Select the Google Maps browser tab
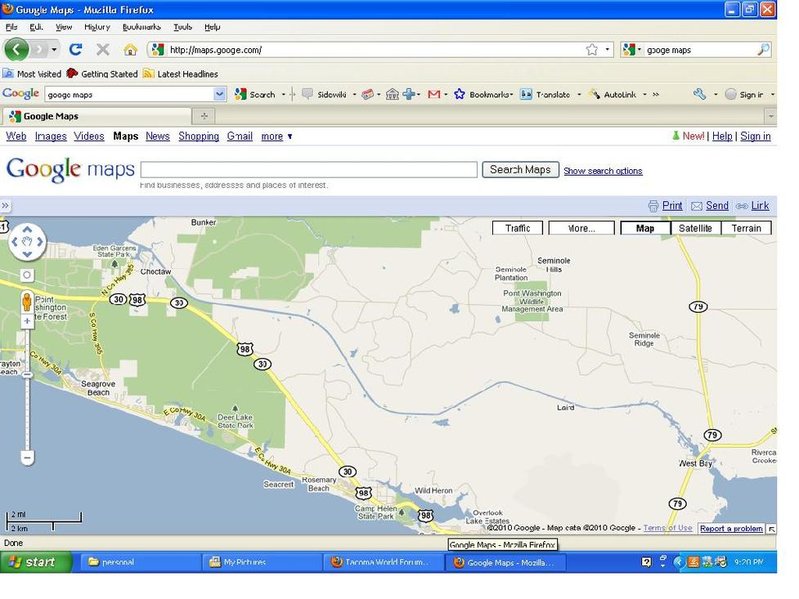Viewport: 799px width, 599px height. point(97,116)
